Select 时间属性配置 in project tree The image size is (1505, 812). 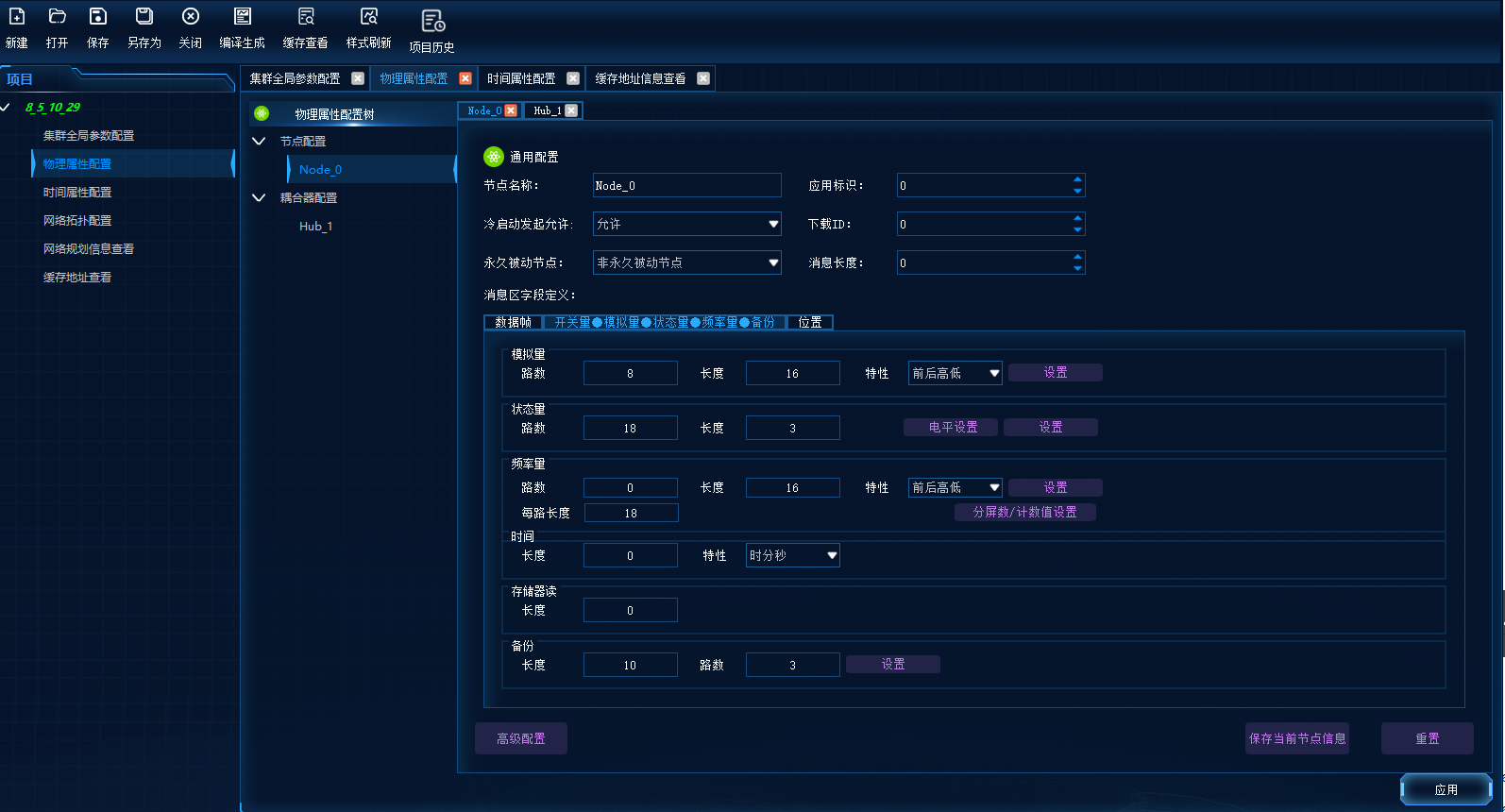coord(77,192)
